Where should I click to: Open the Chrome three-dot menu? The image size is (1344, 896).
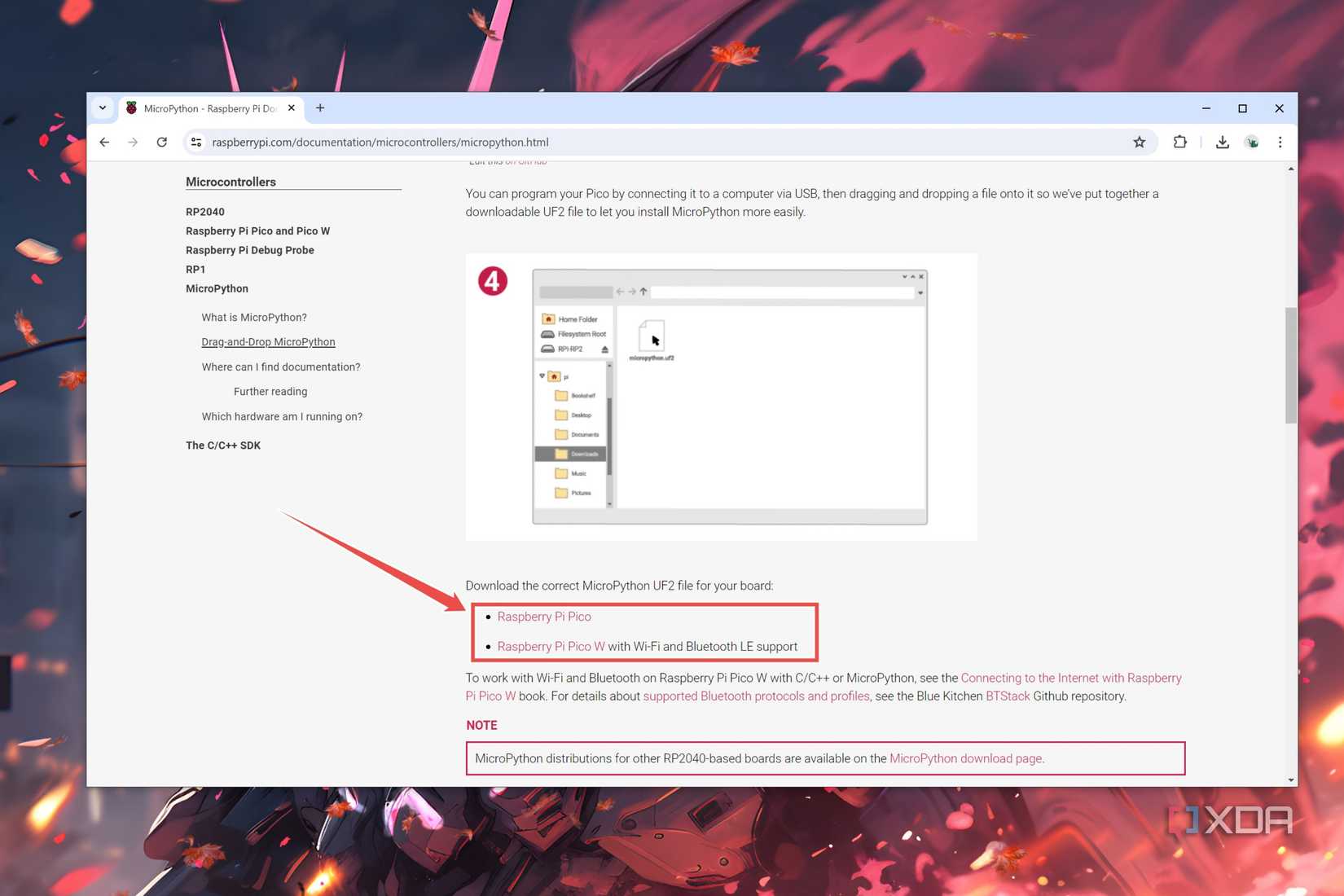1280,142
